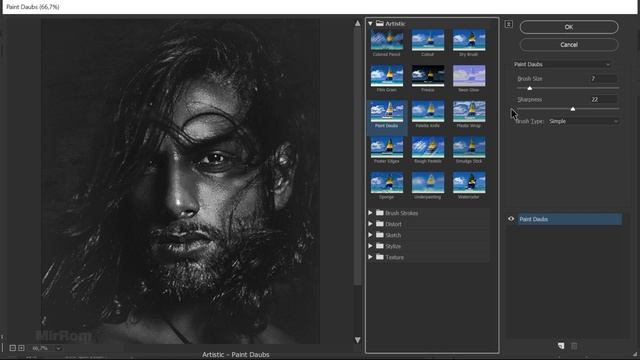Select the Plastic Wrap filter thumbnail

tap(469, 111)
